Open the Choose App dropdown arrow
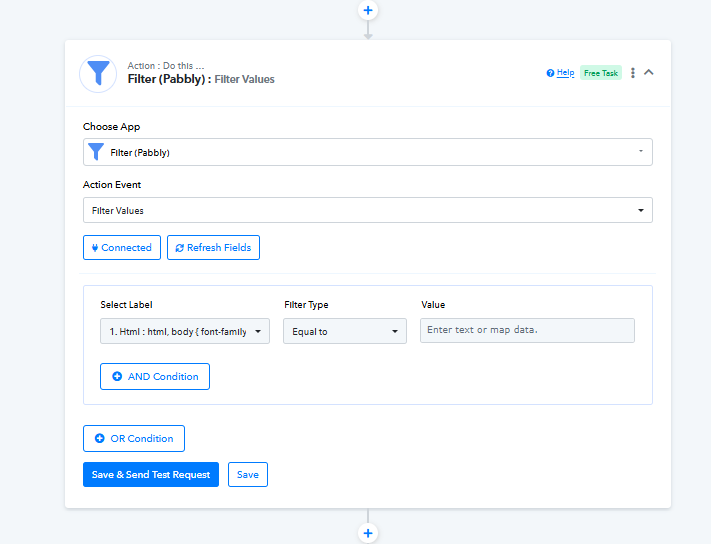Screen dimensions: 711x544 [x=640, y=152]
